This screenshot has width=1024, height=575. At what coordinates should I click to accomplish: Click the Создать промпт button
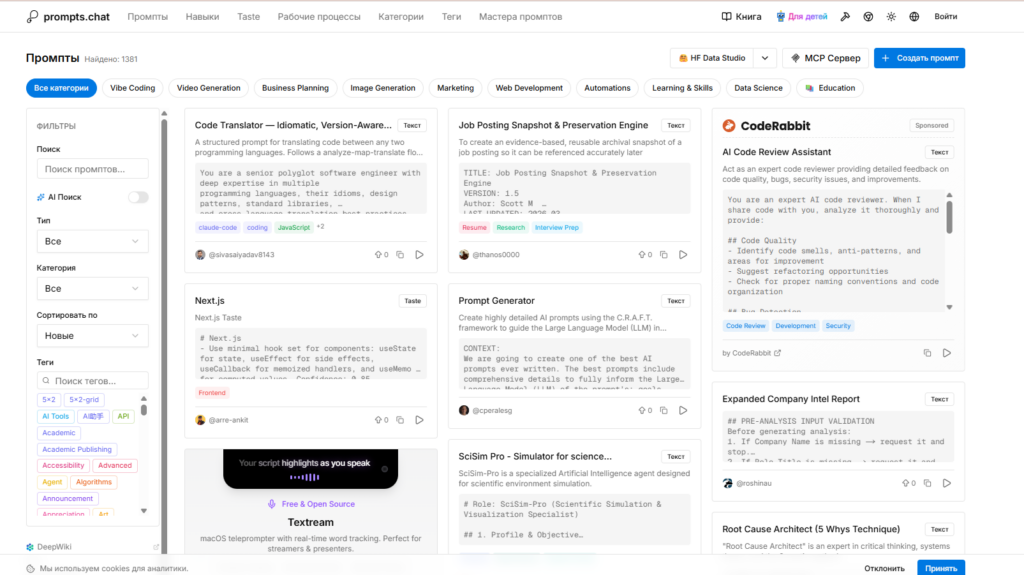[920, 58]
